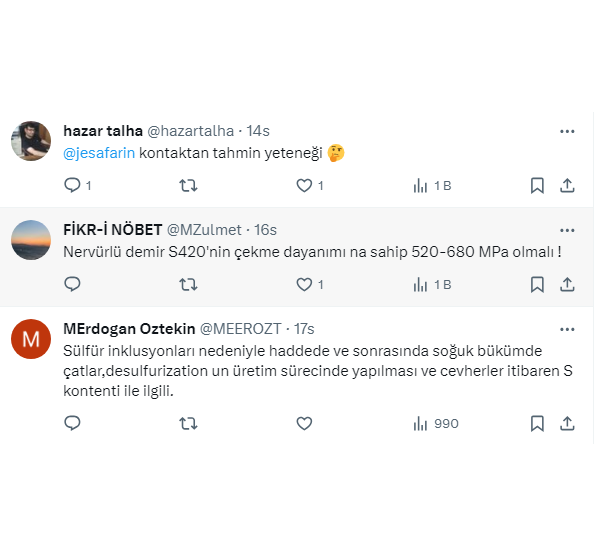This screenshot has height=537, width=609.
Task: Bookmark hazar talha's tweet
Action: (x=537, y=185)
